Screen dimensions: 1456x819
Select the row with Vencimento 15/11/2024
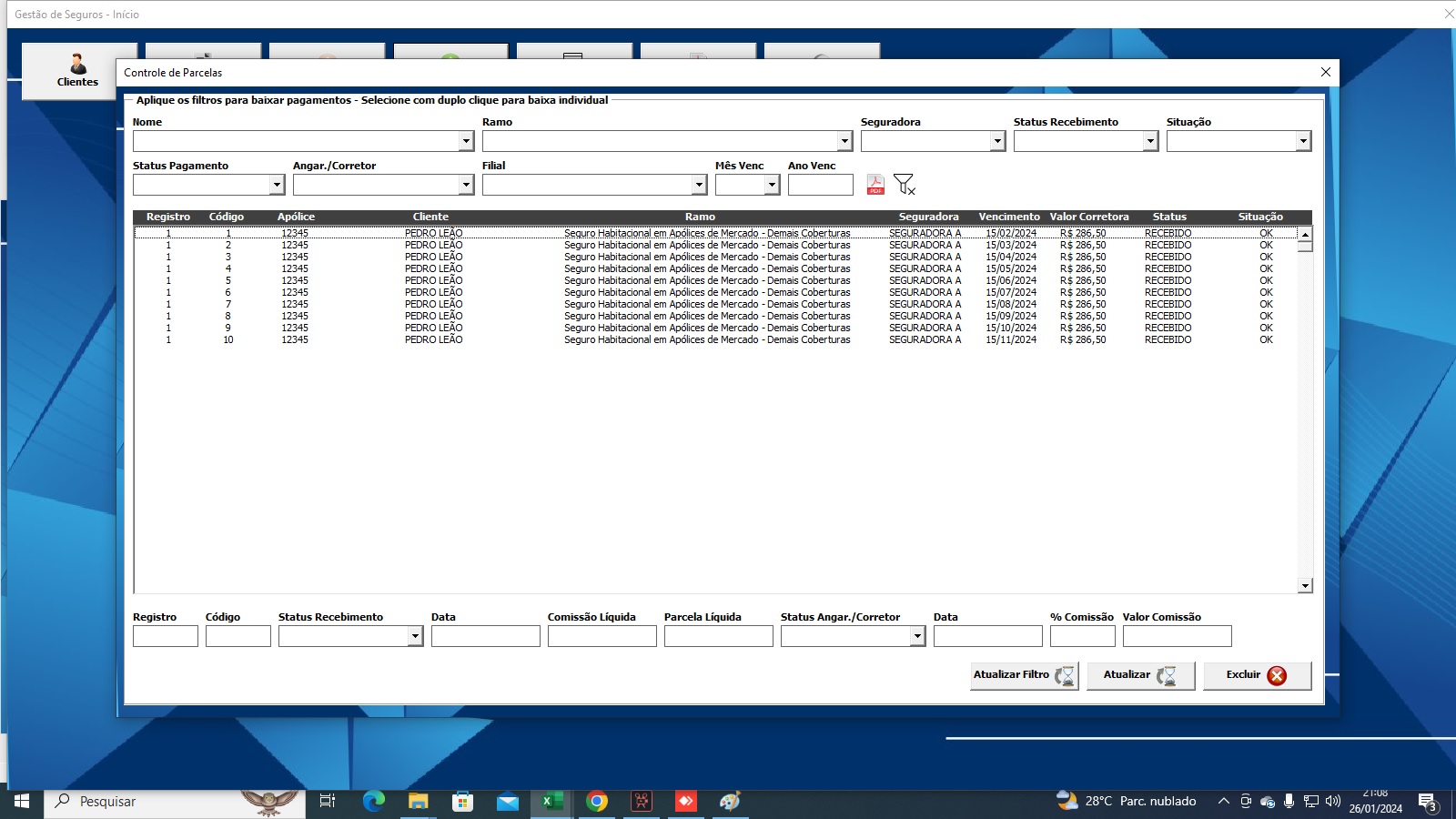point(715,339)
